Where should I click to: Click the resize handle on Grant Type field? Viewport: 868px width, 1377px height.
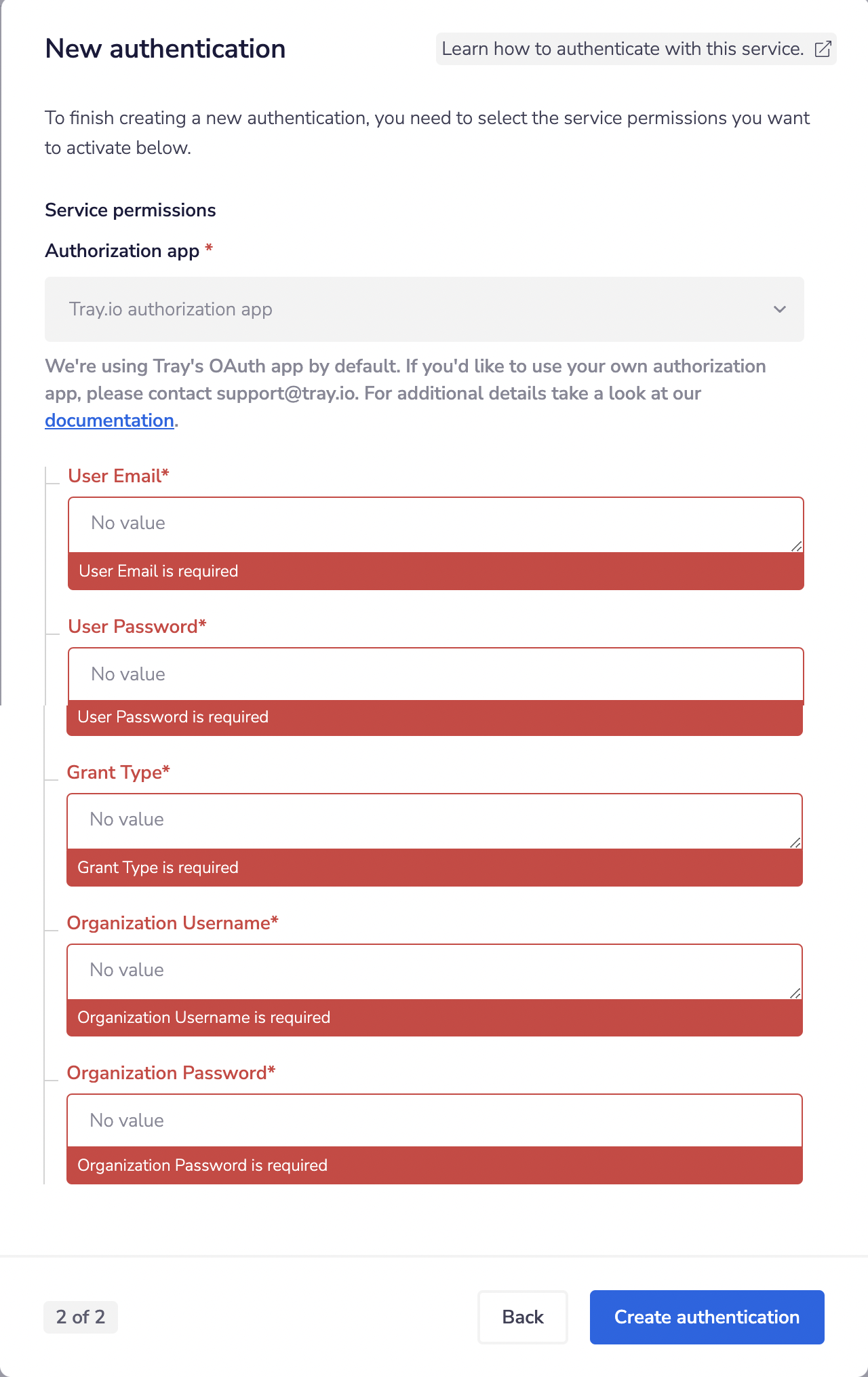tap(797, 843)
